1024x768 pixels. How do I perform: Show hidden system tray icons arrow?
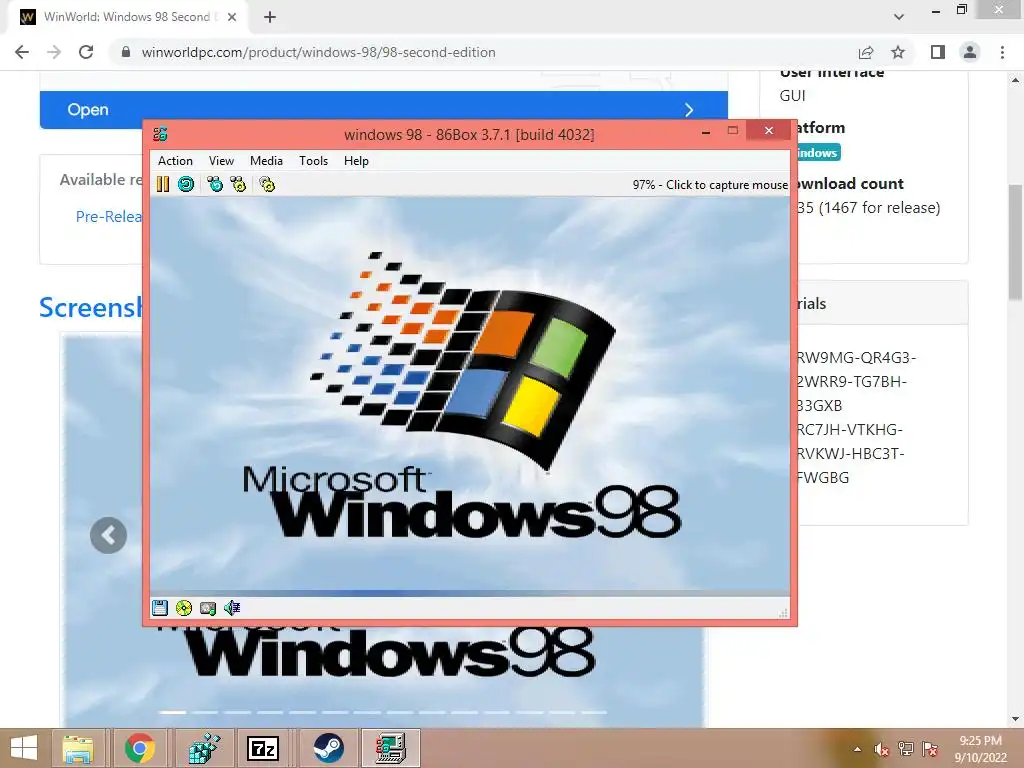click(x=857, y=749)
